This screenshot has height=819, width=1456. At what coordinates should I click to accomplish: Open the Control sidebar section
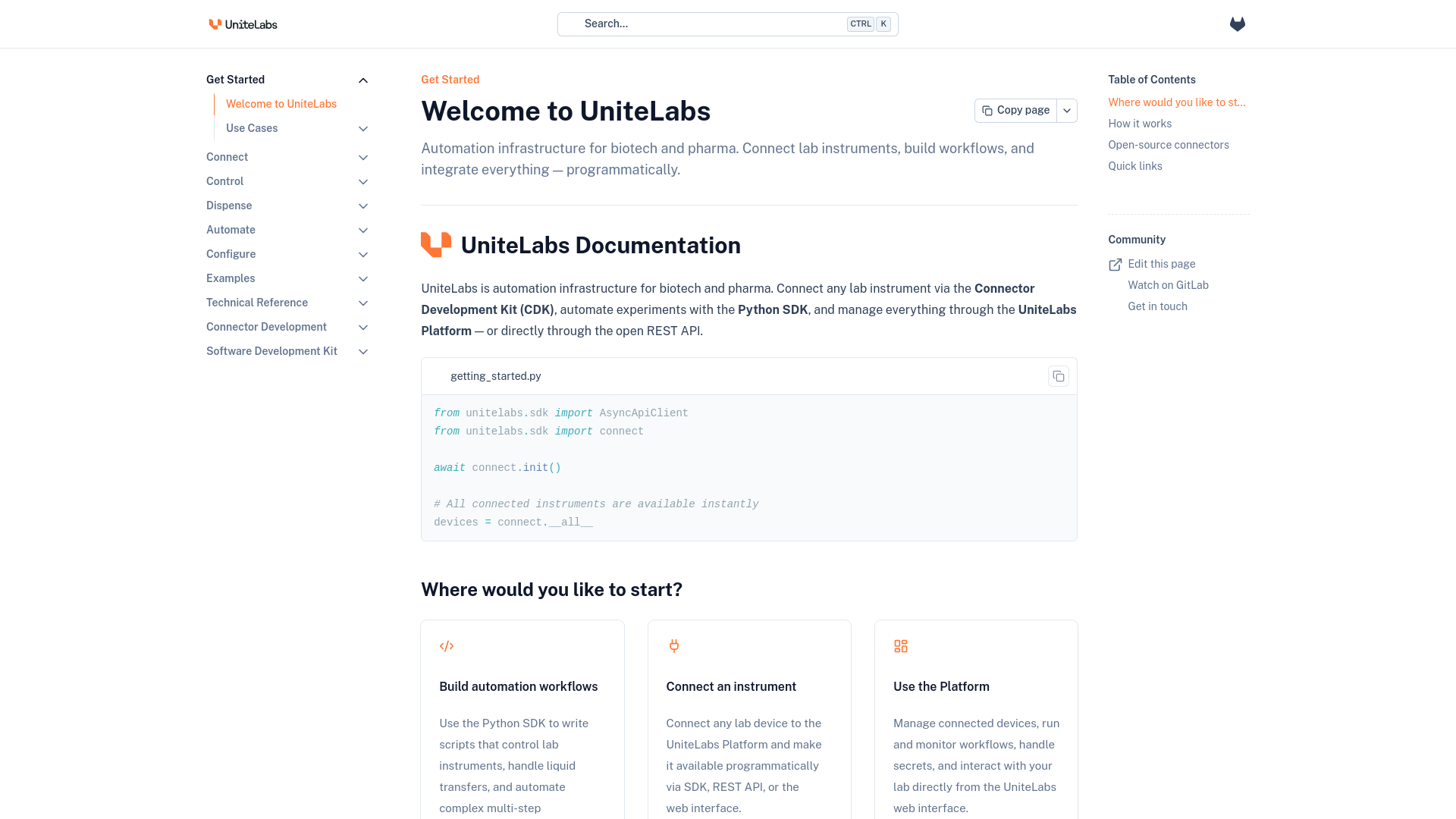point(224,181)
